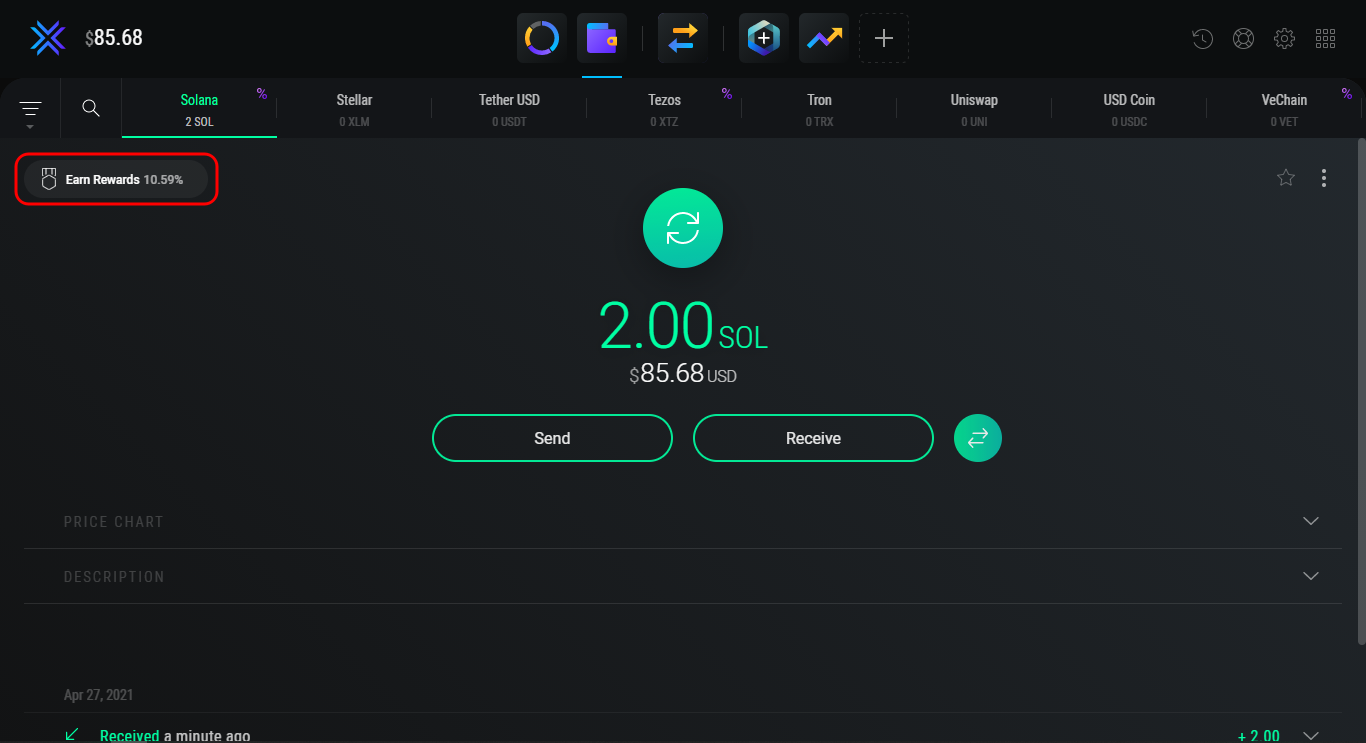This screenshot has width=1366, height=743.
Task: Open the hexagon plus app icon
Action: point(764,39)
